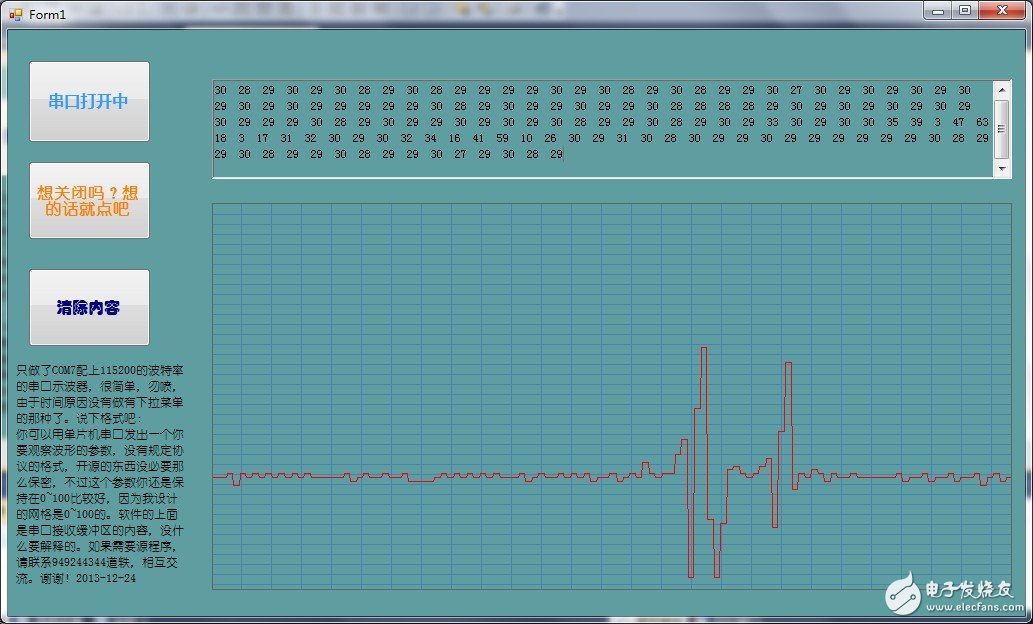Click the Form1 title bar text
This screenshot has width=1033, height=624.
(x=47, y=14)
